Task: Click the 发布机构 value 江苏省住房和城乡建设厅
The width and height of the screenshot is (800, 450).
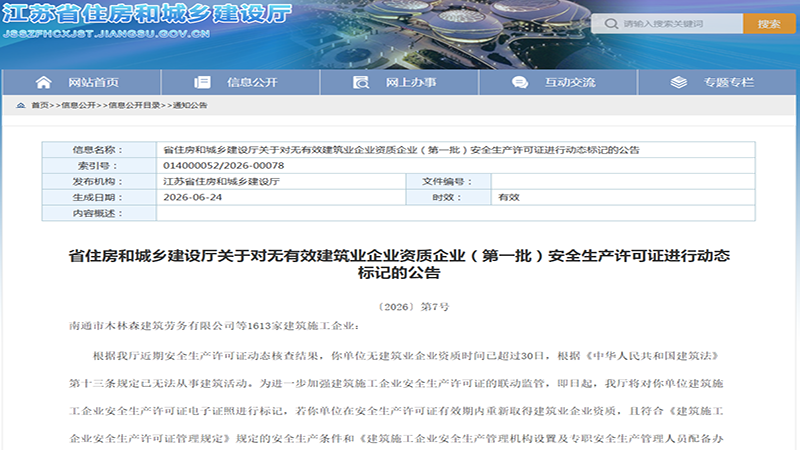Action: pyautogui.click(x=221, y=181)
